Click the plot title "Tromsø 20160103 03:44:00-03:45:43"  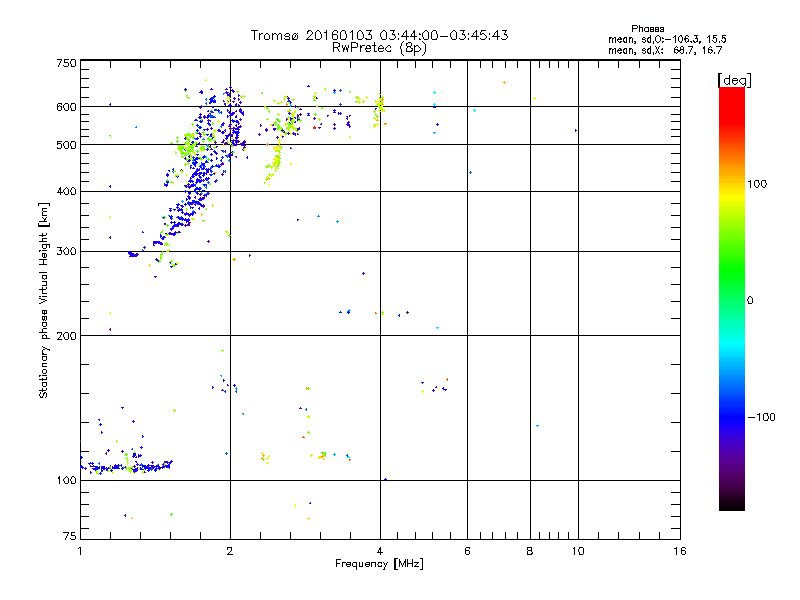point(379,35)
